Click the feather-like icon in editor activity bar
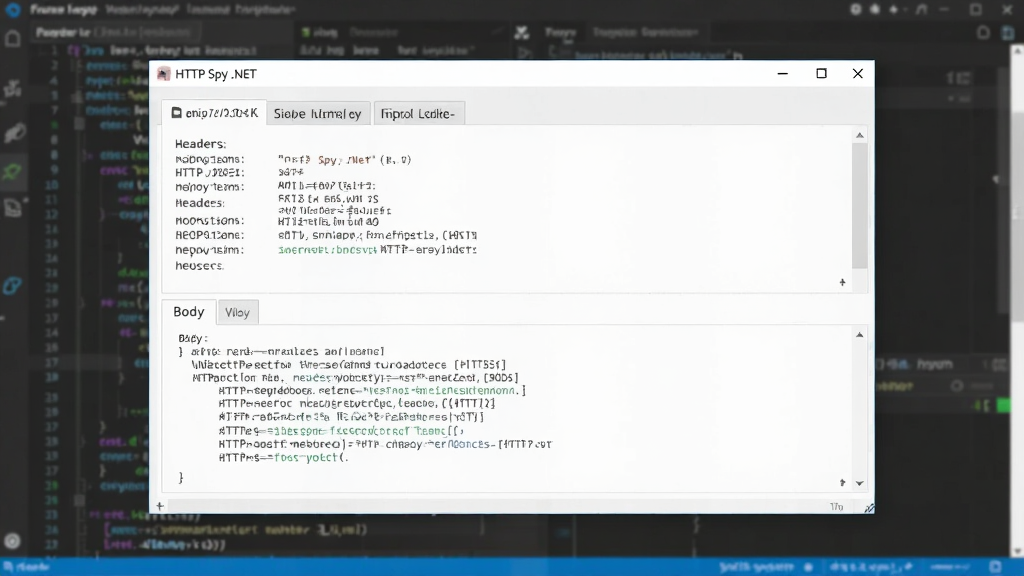This screenshot has height=576, width=1024. pyautogui.click(x=14, y=133)
